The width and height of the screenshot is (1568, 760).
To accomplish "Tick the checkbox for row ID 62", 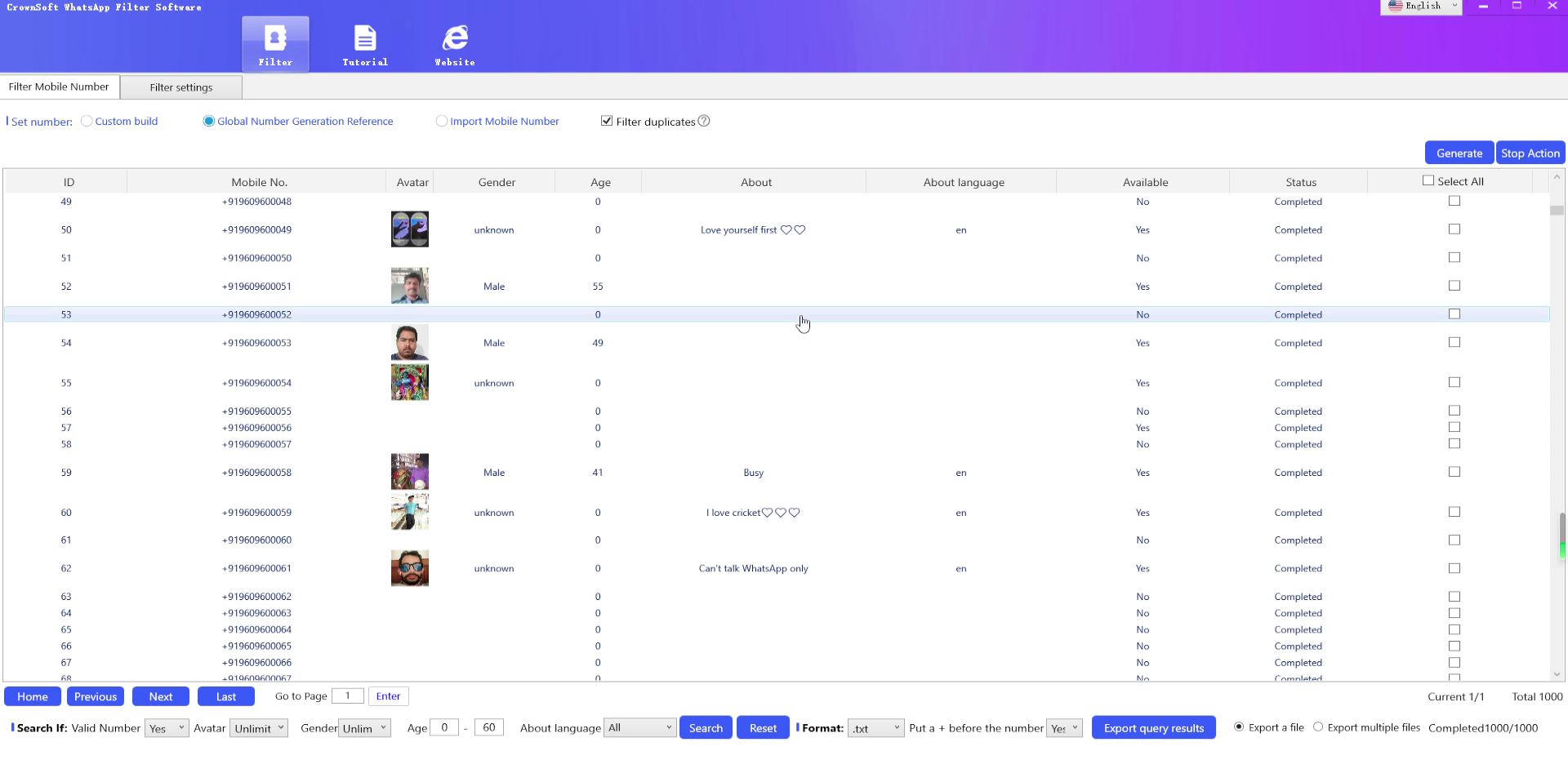I will [x=1454, y=568].
